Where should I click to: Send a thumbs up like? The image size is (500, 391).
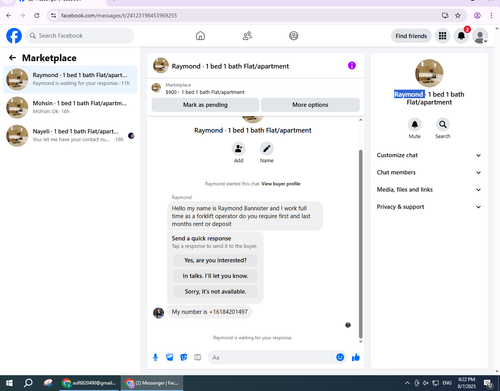pos(356,357)
